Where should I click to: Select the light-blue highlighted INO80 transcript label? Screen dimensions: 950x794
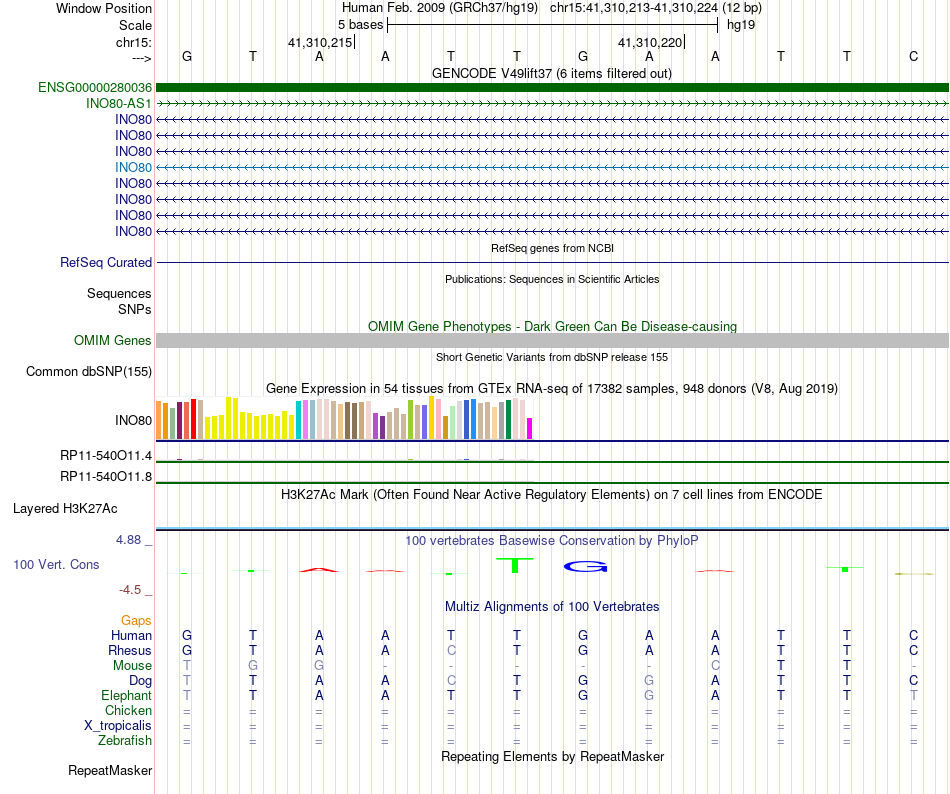tap(133, 168)
